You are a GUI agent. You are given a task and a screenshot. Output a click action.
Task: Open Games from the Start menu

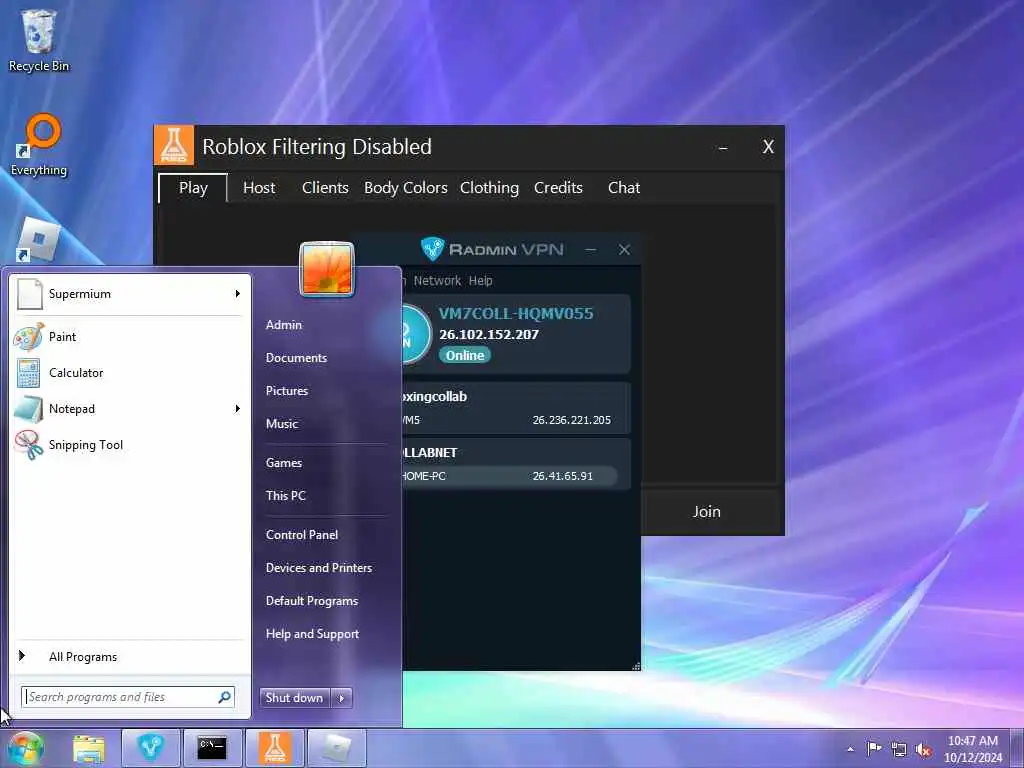[x=284, y=463]
